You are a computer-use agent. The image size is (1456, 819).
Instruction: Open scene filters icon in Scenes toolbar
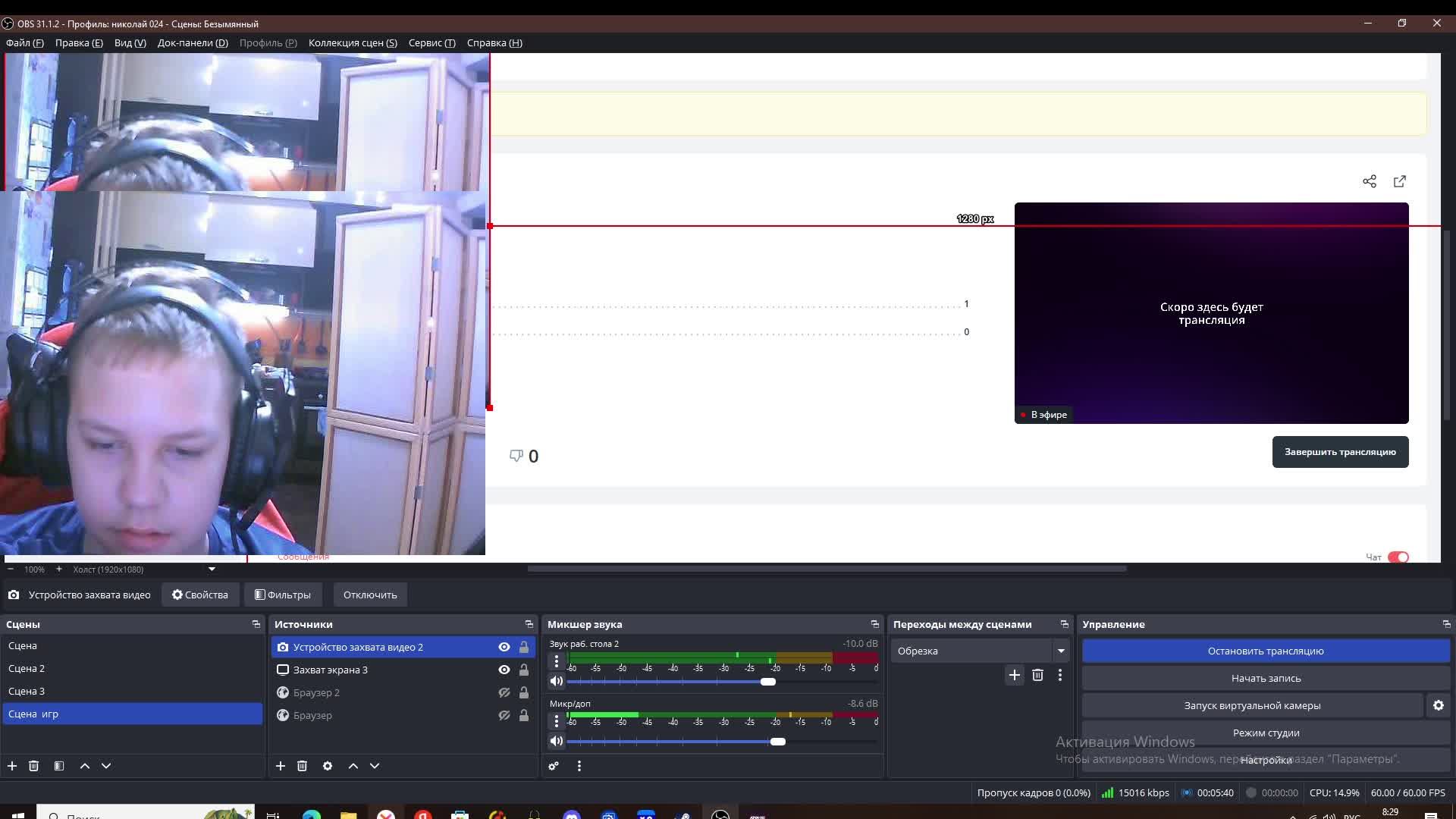[x=59, y=766]
